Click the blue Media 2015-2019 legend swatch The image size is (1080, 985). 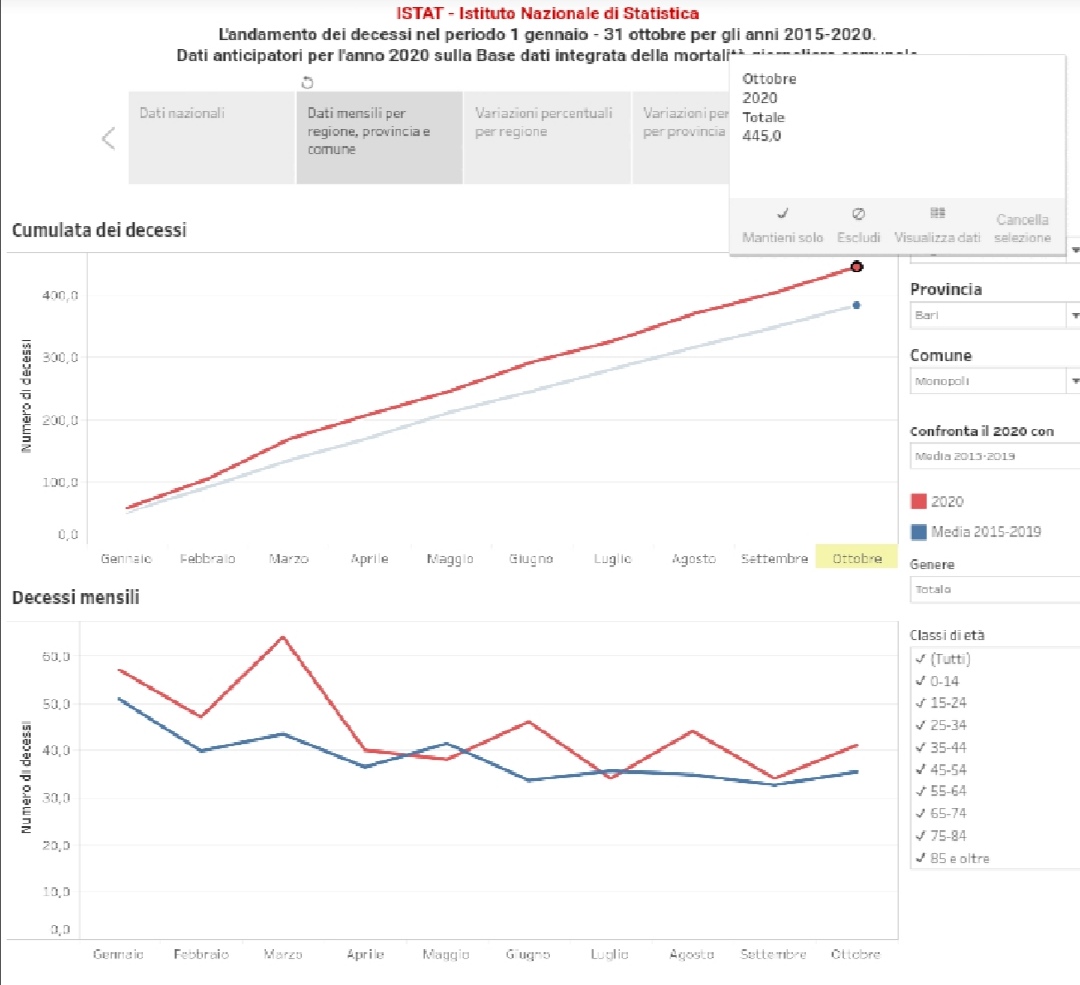[919, 531]
